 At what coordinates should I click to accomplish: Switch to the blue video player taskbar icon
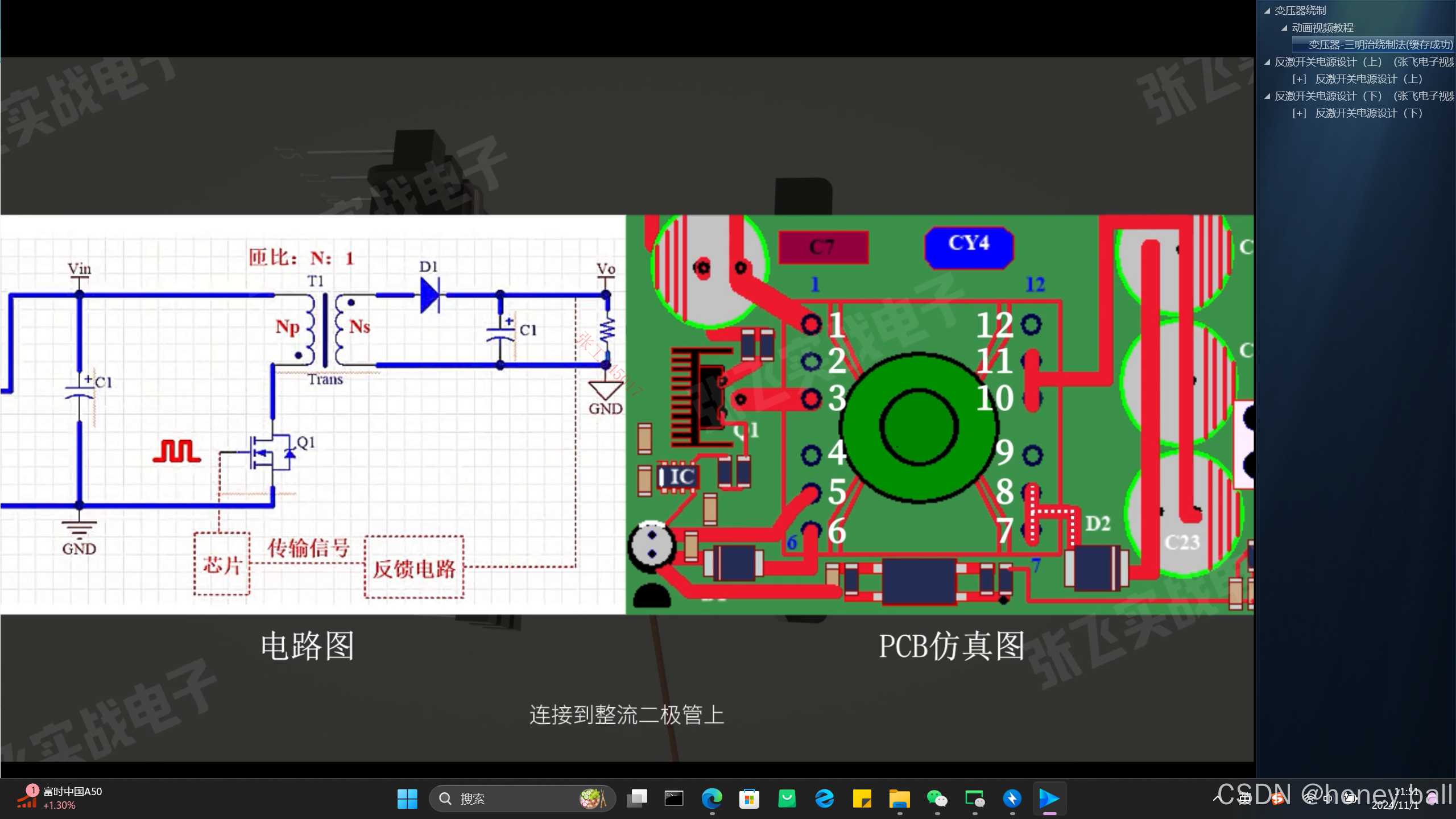1049,799
